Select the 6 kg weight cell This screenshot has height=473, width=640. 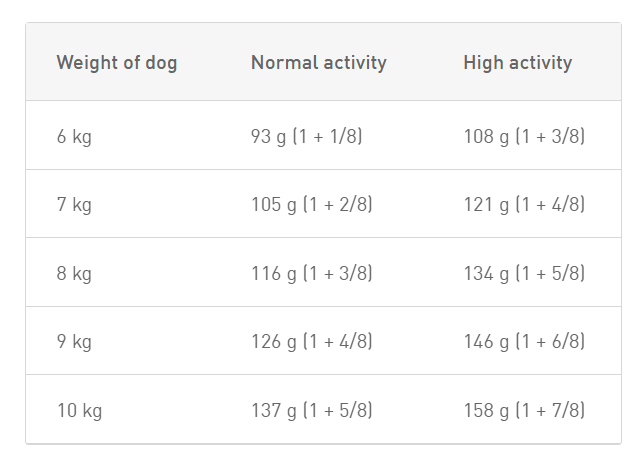[x=74, y=136]
